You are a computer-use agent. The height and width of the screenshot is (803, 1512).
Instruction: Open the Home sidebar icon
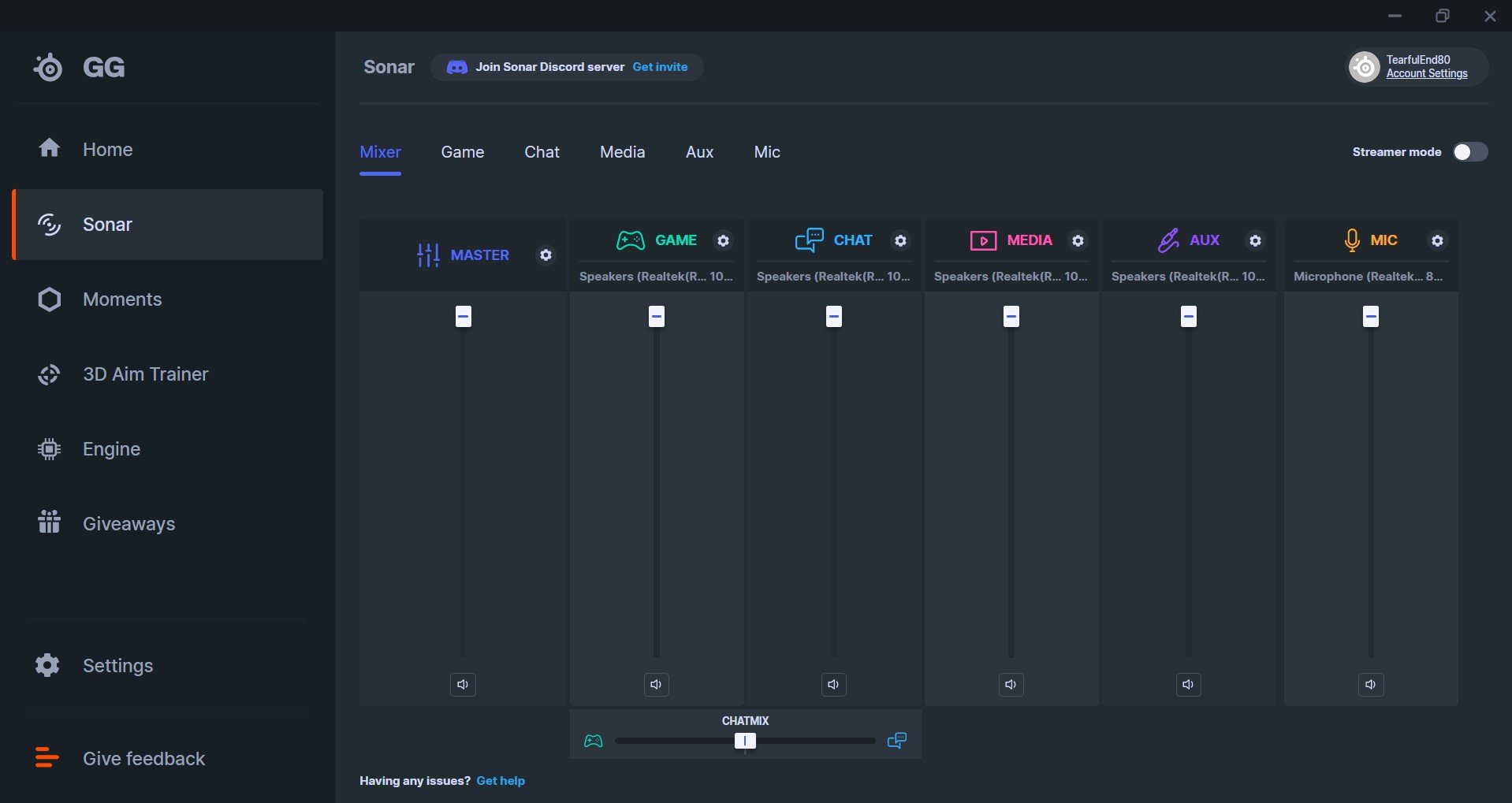(x=49, y=148)
